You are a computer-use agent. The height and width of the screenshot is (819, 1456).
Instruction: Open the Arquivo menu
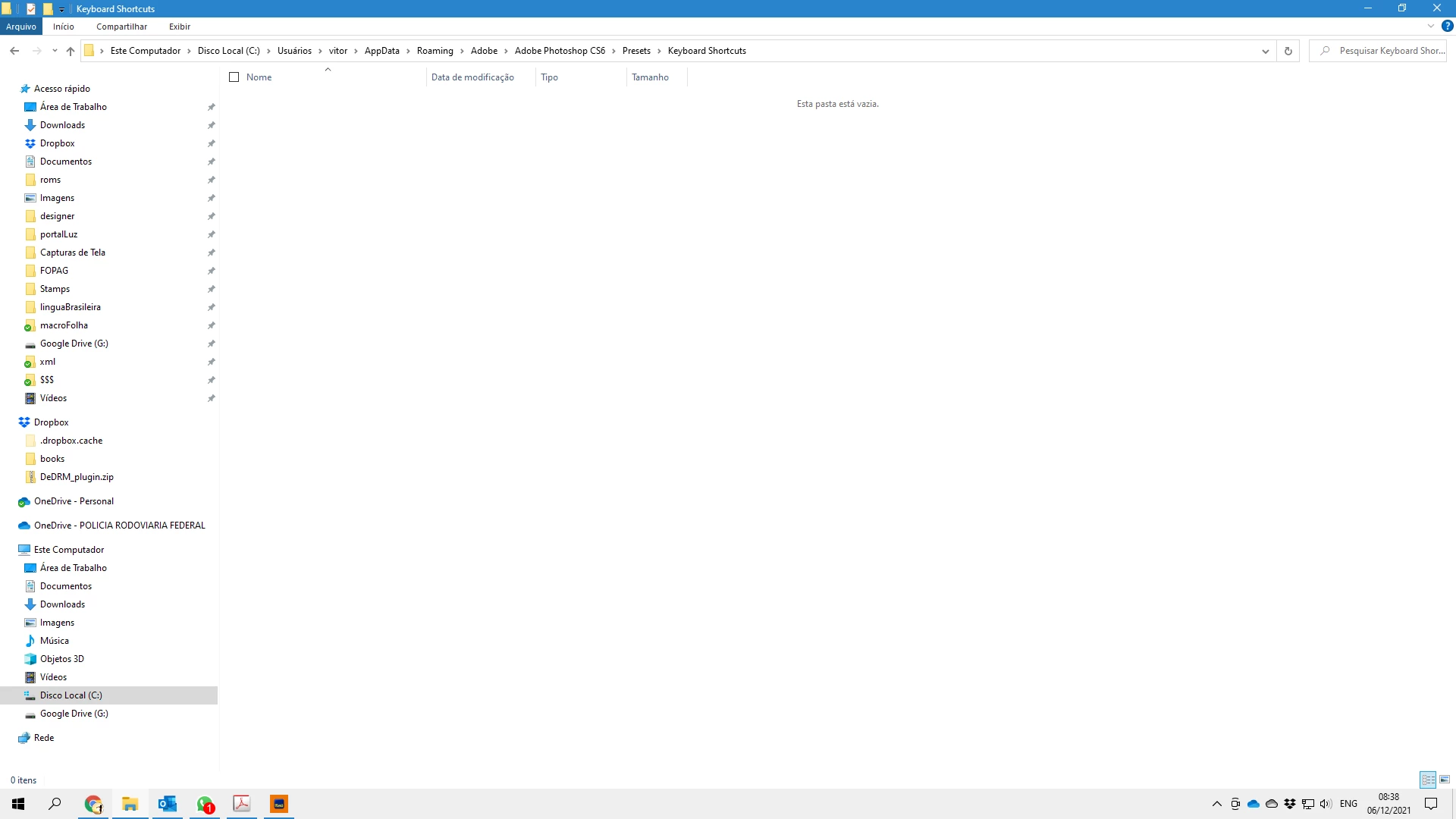coord(20,27)
